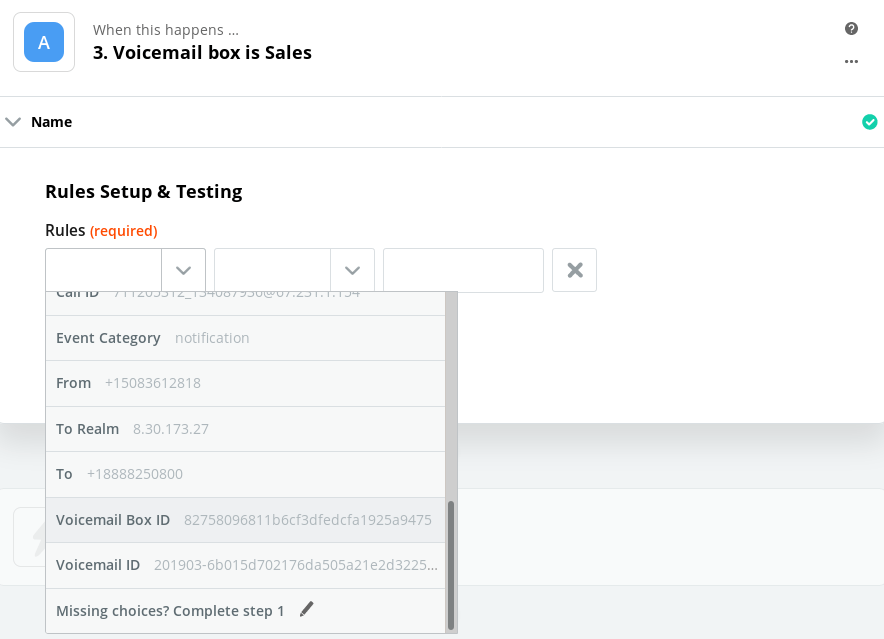Remove the rule with the X button
The width and height of the screenshot is (884, 639).
(574, 270)
